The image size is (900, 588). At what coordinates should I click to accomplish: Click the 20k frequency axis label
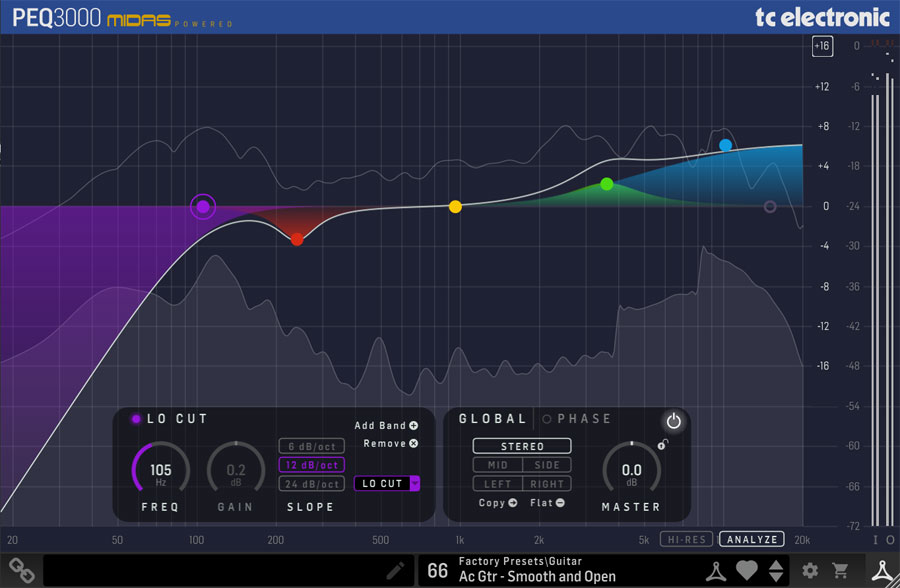(802, 540)
